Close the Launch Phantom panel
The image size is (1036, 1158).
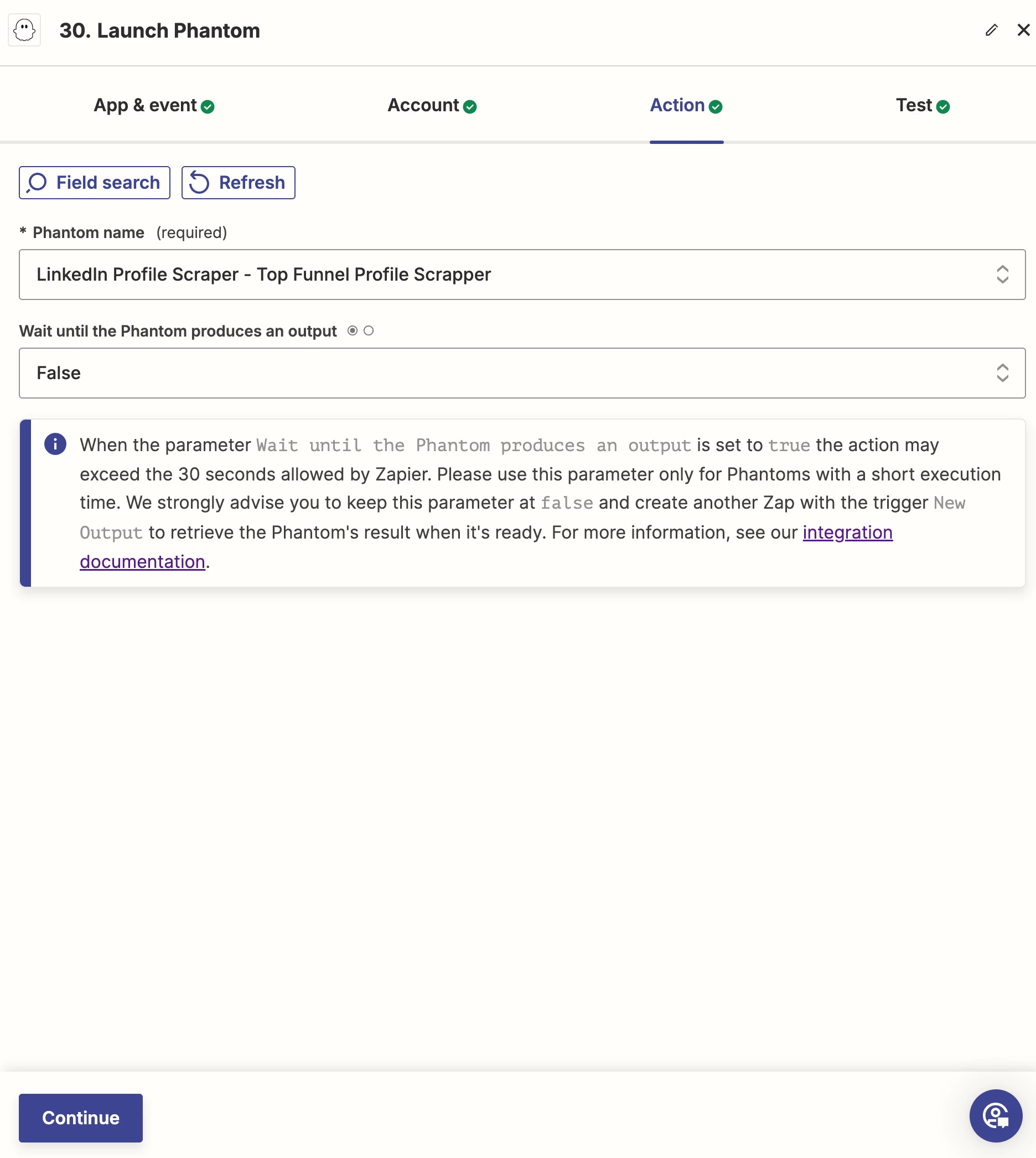(x=1023, y=30)
